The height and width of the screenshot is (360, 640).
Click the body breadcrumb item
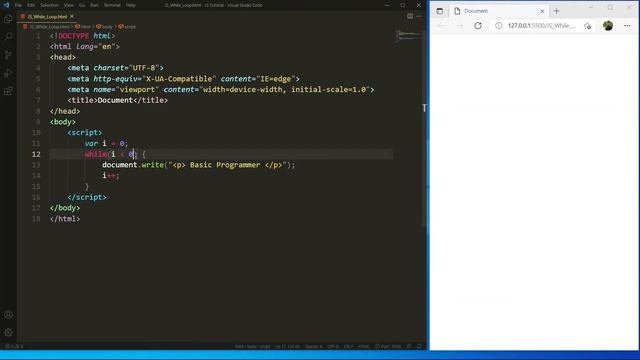(104, 27)
